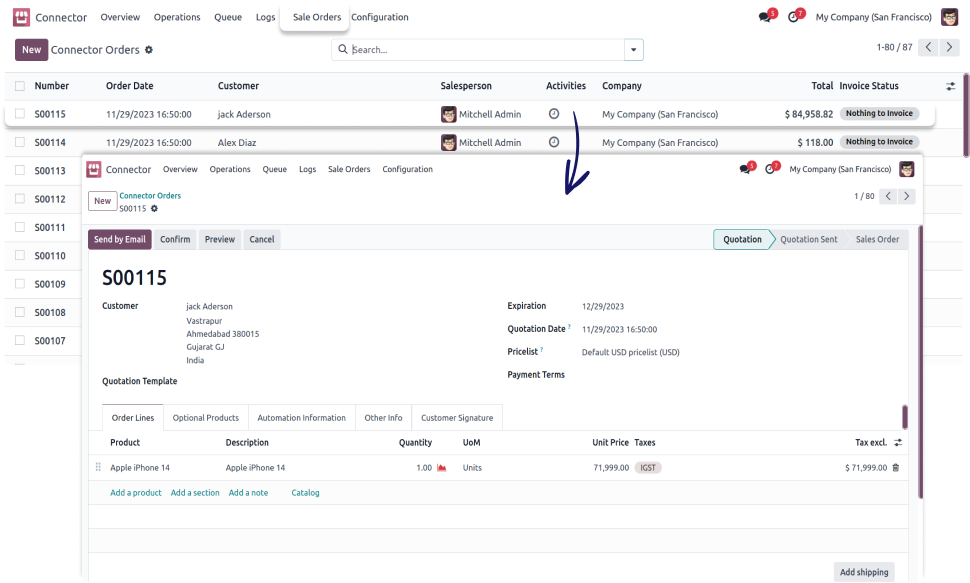The width and height of the screenshot is (970, 583).
Task: Go to the next record in the form
Action: click(x=906, y=196)
